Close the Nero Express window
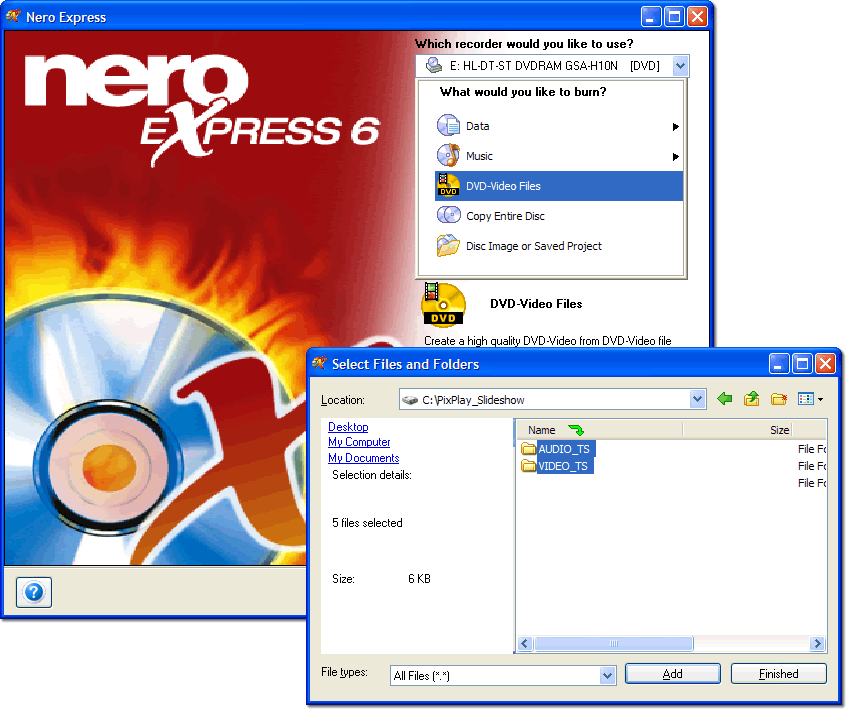 tap(698, 16)
